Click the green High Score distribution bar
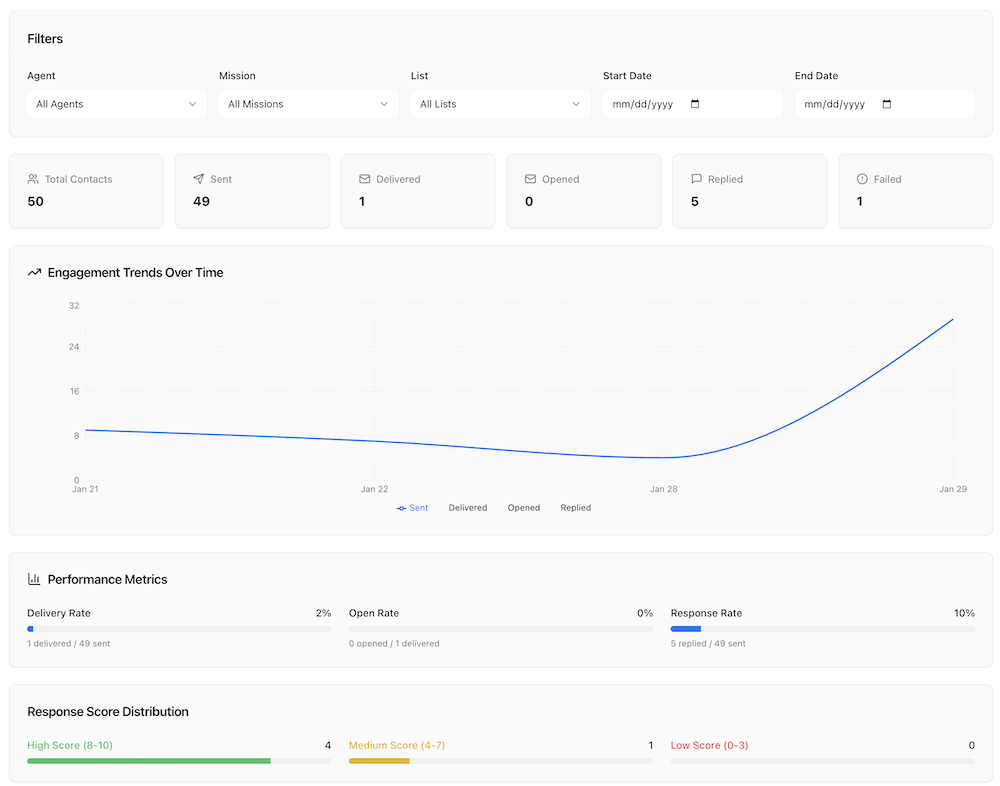1000x786 pixels. pyautogui.click(x=179, y=761)
